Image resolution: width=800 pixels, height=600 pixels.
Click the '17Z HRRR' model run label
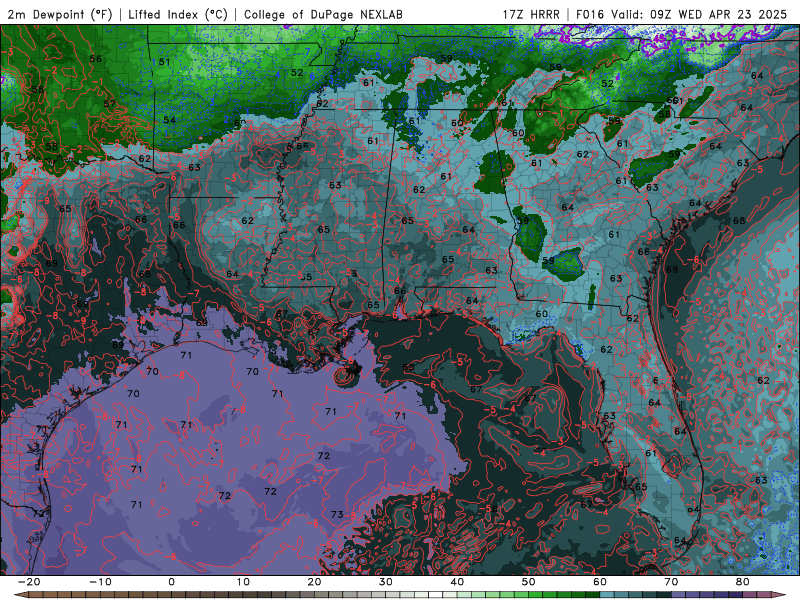(x=531, y=15)
